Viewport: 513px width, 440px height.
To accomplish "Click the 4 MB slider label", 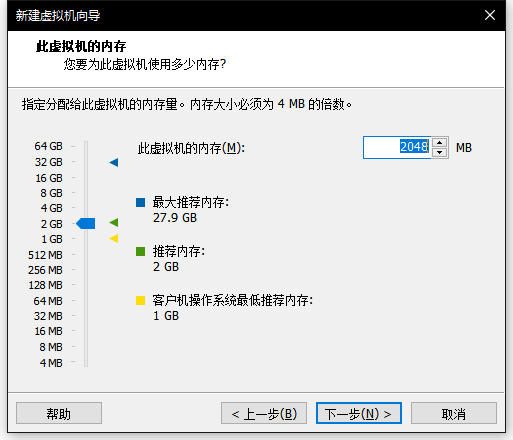I will pyautogui.click(x=51, y=363).
